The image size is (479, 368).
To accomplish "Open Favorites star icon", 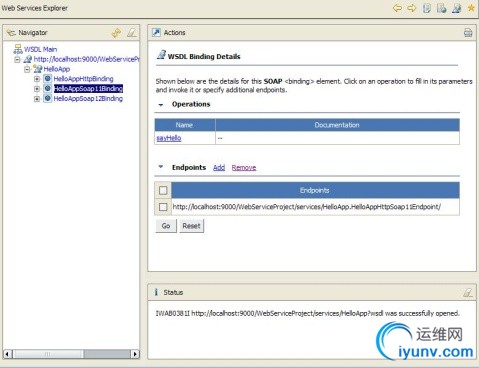I will click(x=471, y=8).
